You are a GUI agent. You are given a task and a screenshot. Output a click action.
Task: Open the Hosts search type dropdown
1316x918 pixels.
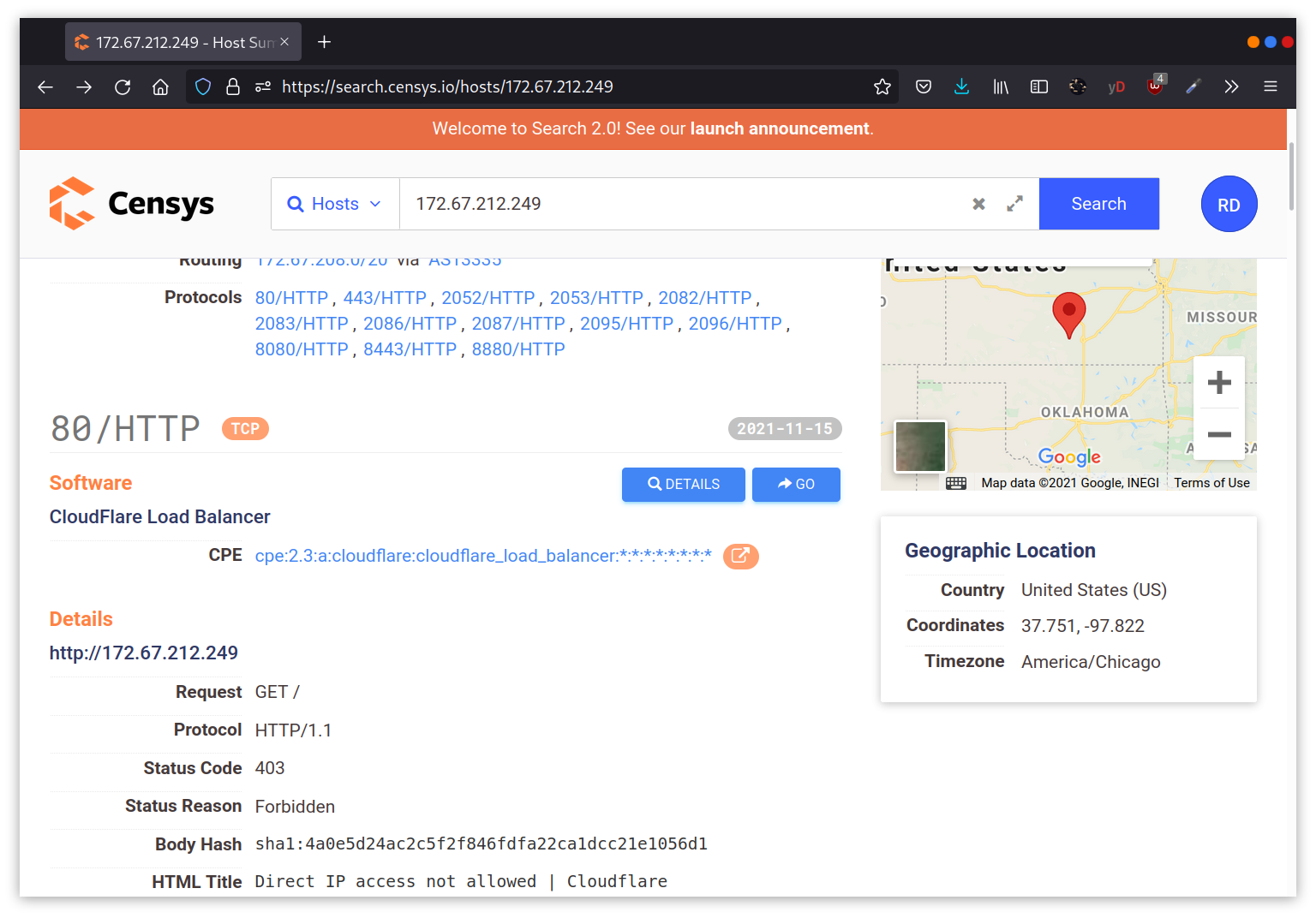[335, 204]
